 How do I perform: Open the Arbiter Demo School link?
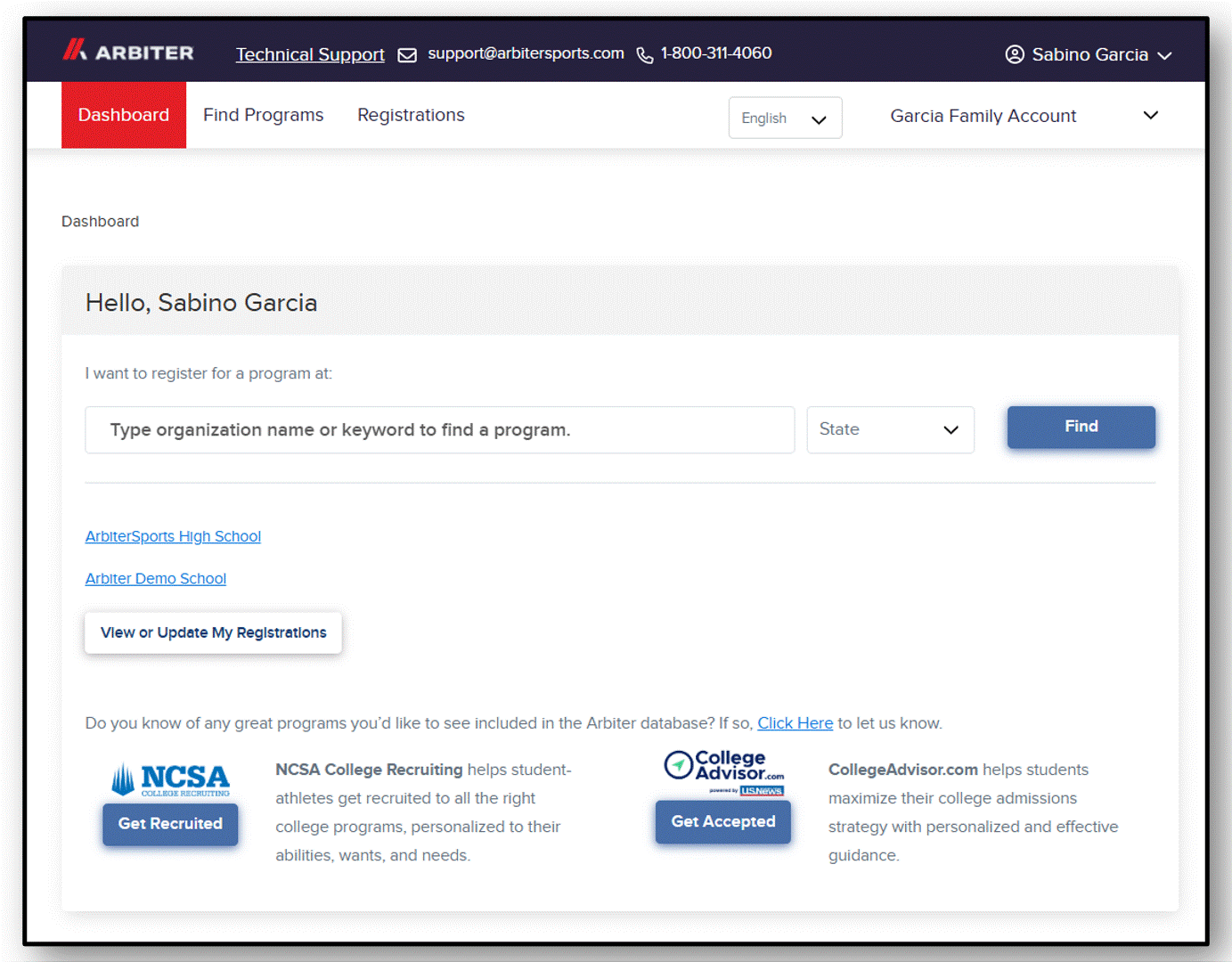pyautogui.click(x=156, y=579)
